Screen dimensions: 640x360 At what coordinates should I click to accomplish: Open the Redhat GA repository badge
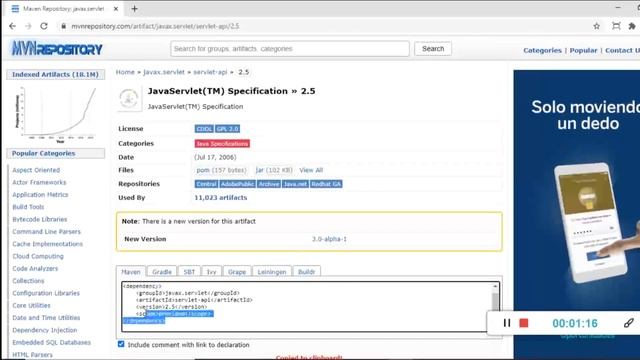[326, 184]
